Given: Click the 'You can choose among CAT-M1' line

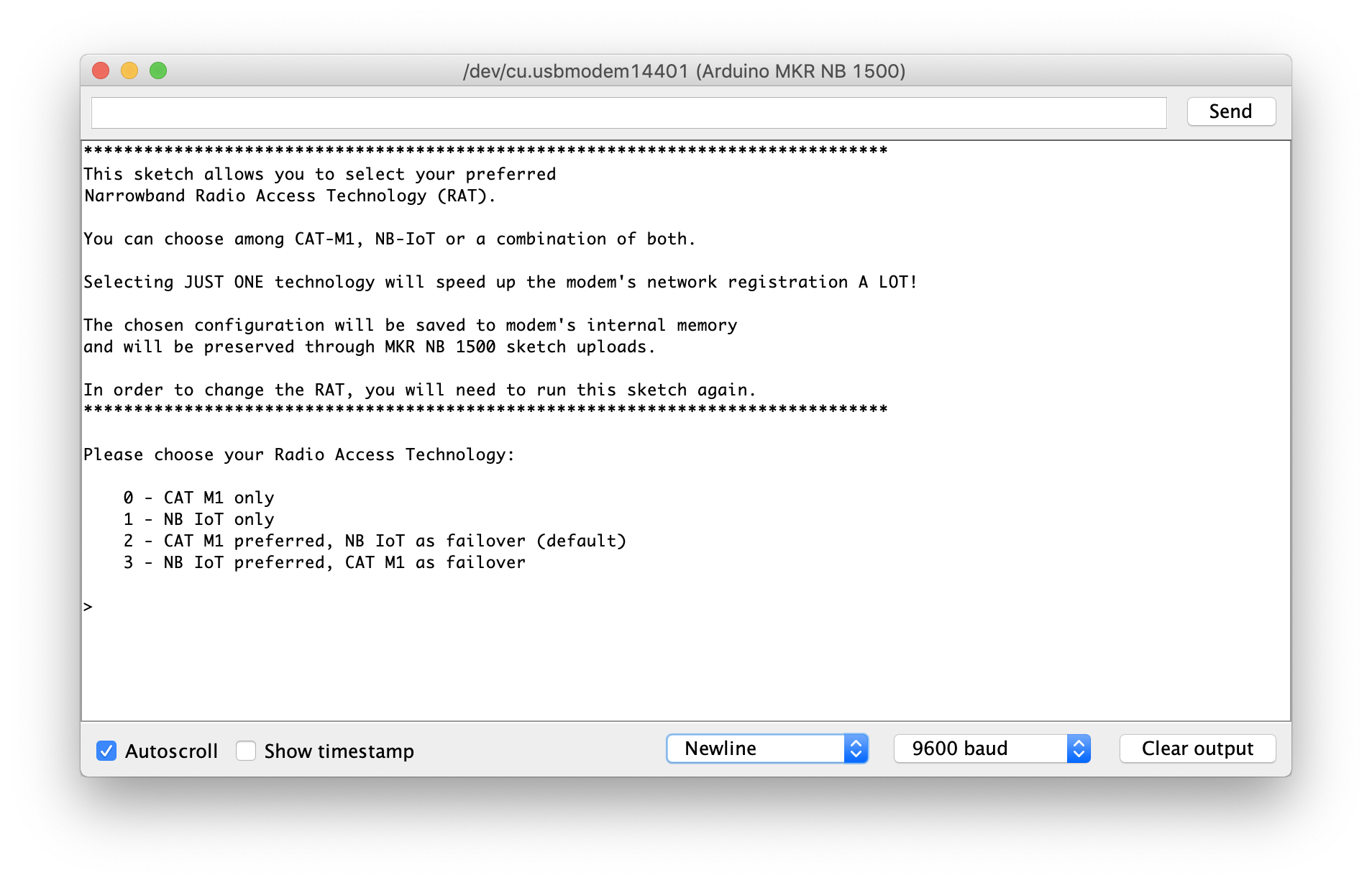Looking at the screenshot, I should (390, 239).
